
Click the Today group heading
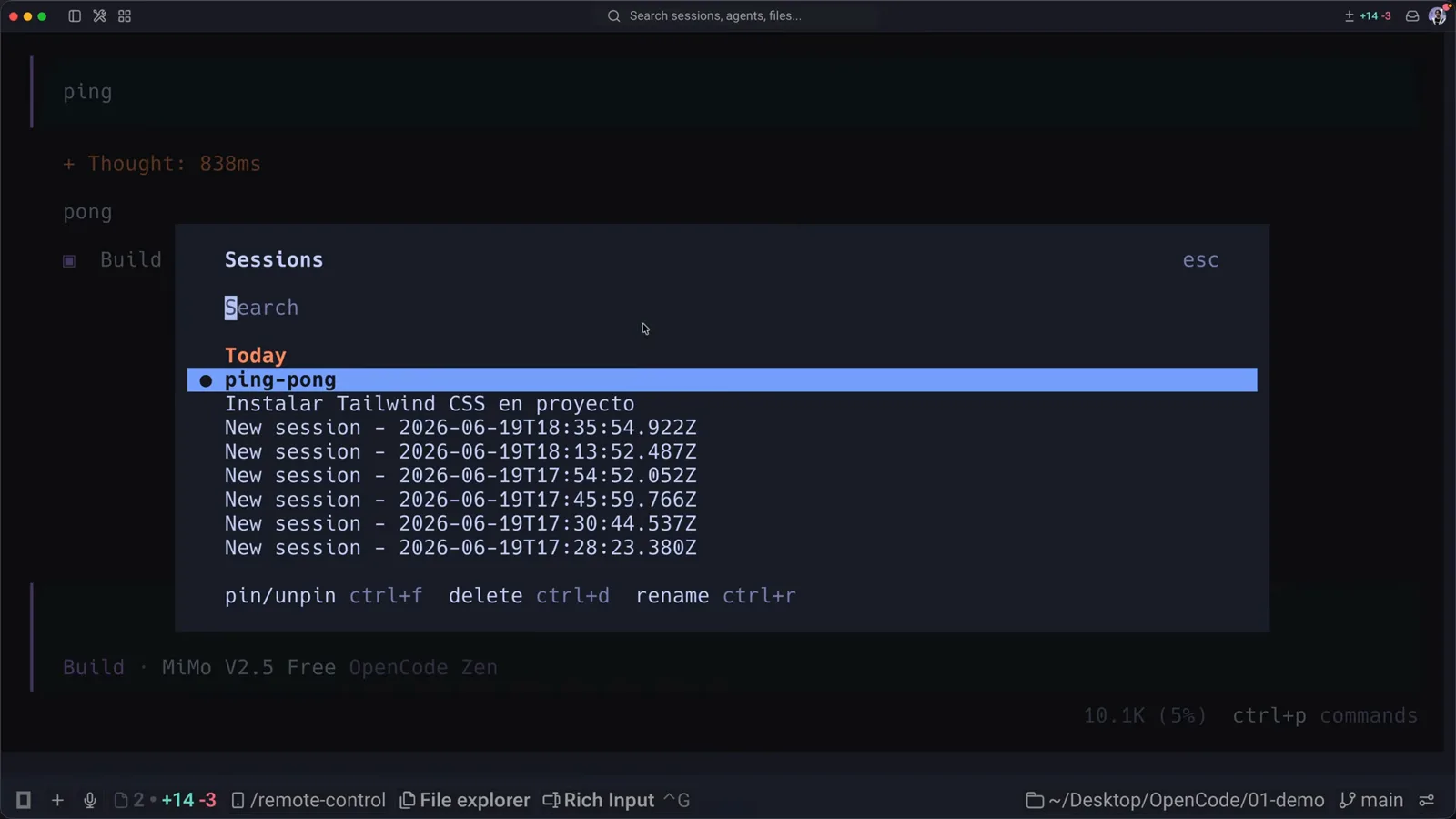pyautogui.click(x=256, y=356)
